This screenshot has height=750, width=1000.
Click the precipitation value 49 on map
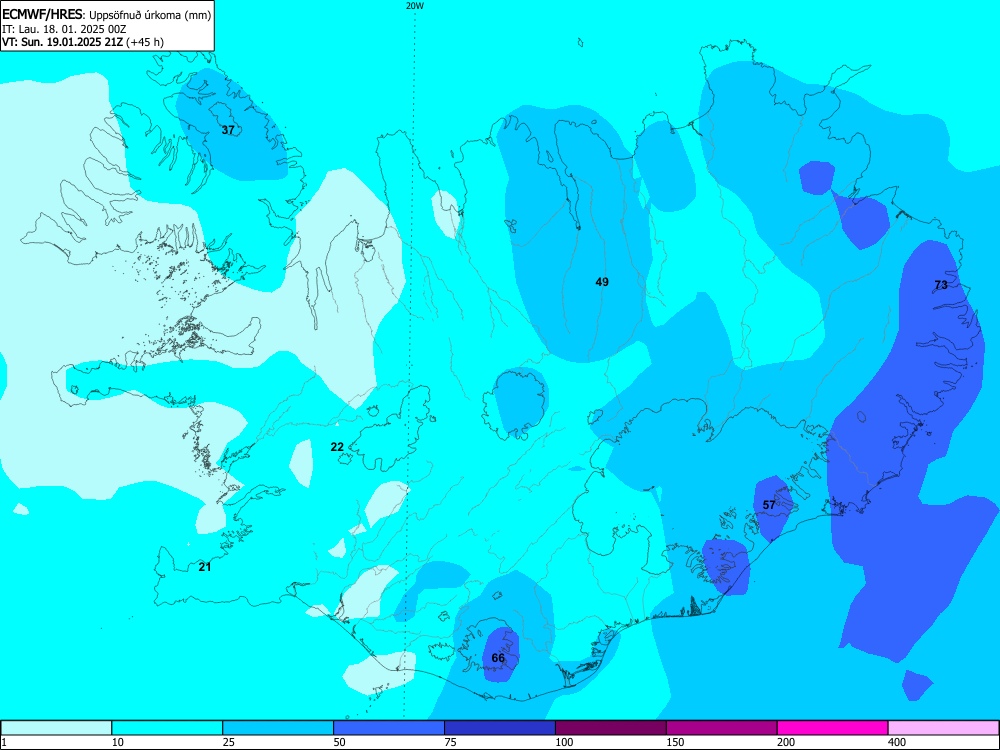point(602,282)
